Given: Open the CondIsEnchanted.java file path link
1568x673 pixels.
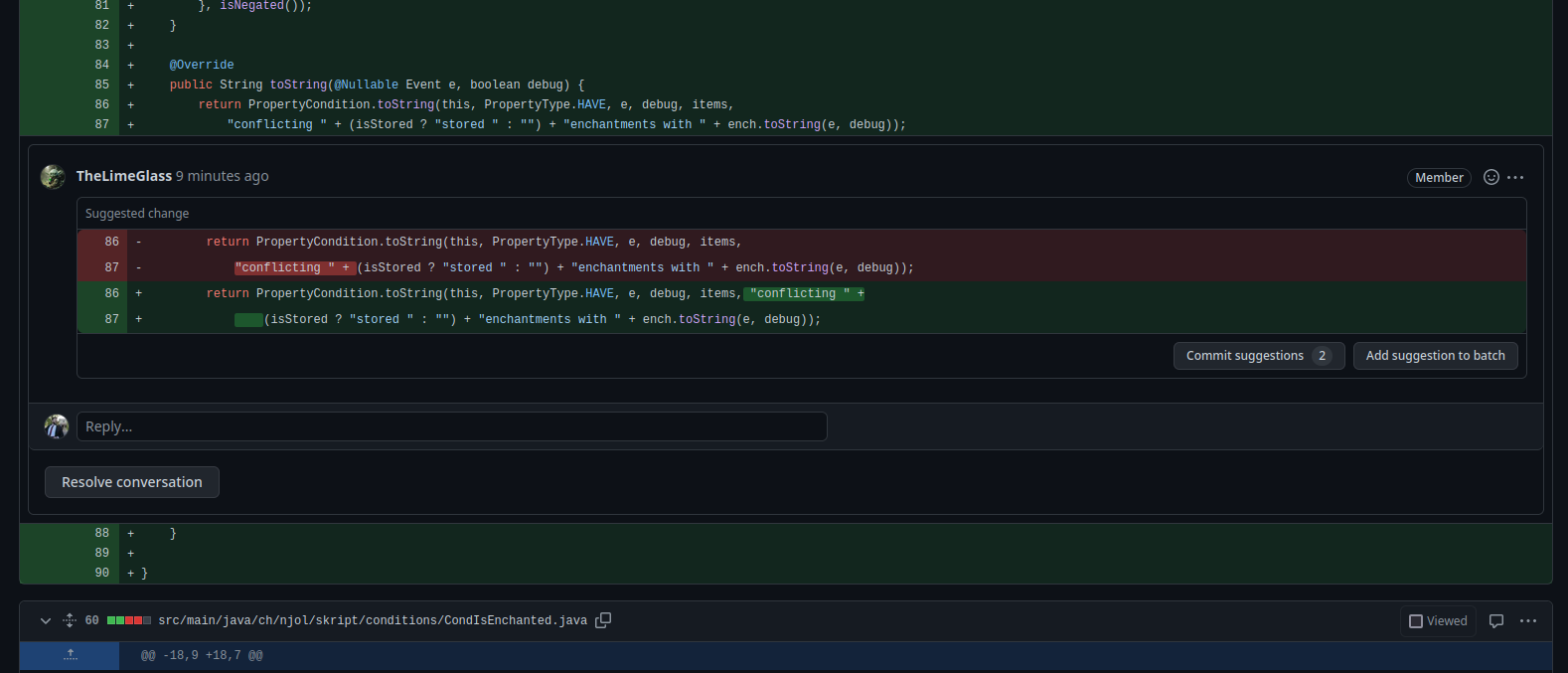Looking at the screenshot, I should tap(373, 620).
